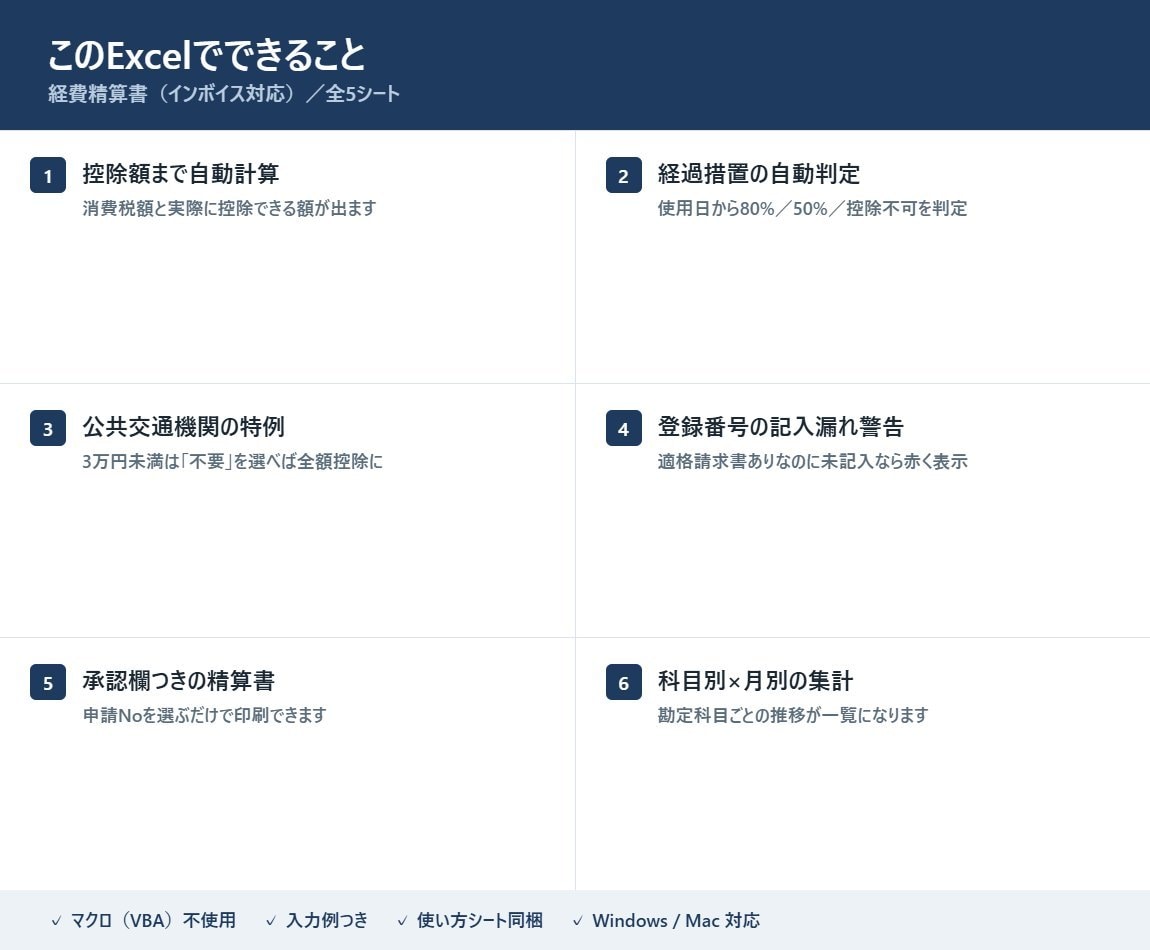Click checkmark before マクロ(VBA)不使用

(56, 921)
